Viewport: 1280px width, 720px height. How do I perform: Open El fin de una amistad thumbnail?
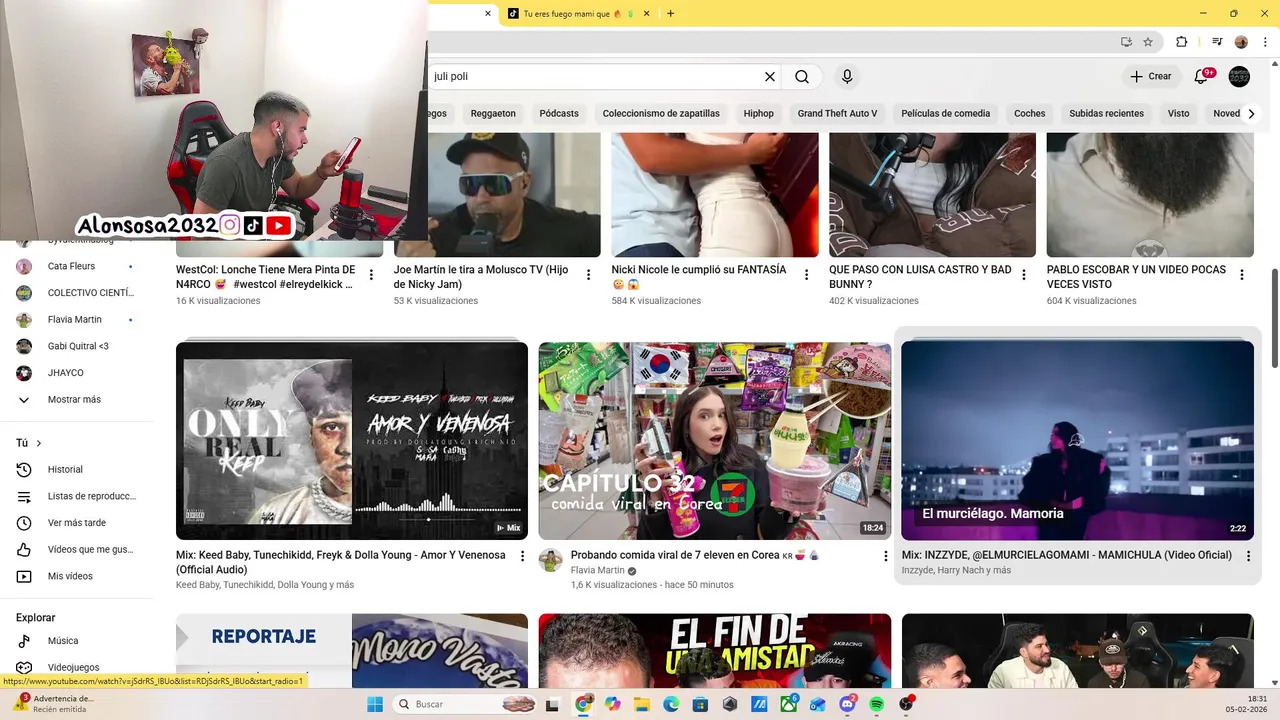coord(715,651)
